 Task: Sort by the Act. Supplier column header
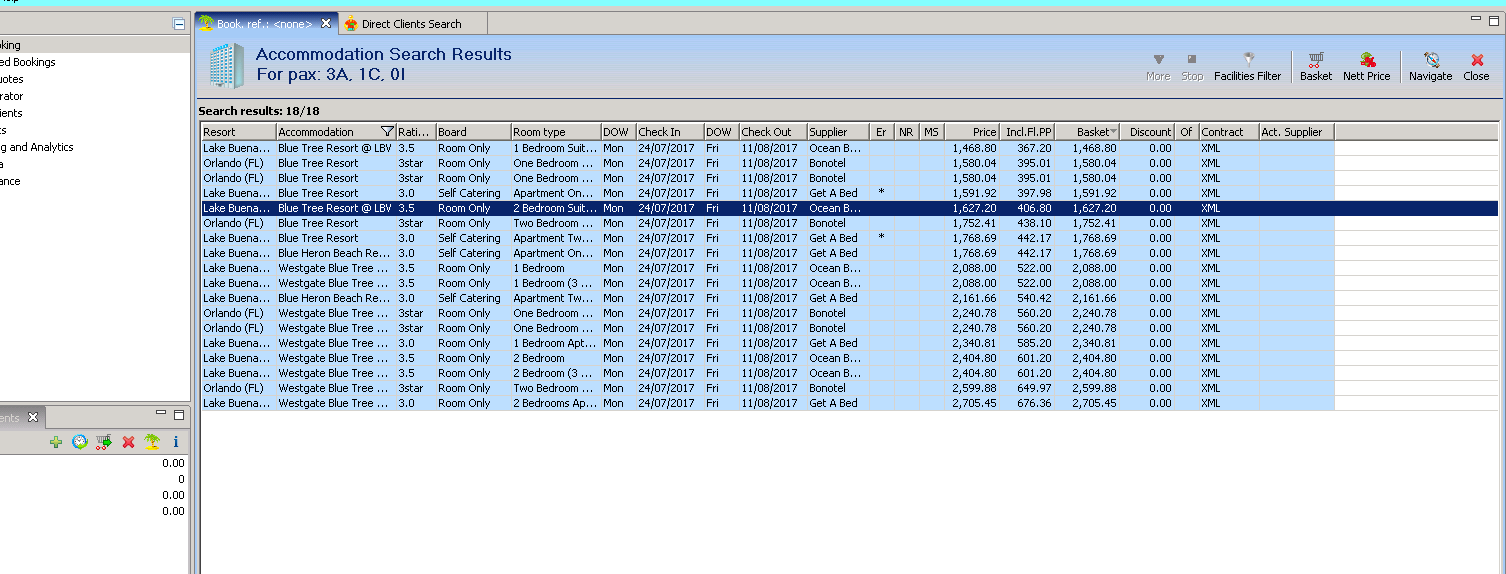coord(1296,132)
